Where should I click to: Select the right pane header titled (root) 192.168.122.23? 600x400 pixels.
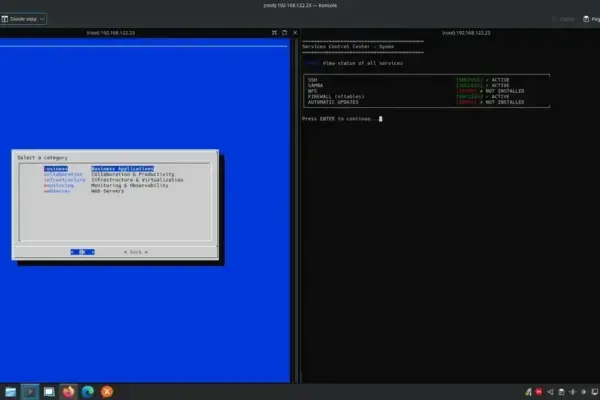tap(466, 33)
